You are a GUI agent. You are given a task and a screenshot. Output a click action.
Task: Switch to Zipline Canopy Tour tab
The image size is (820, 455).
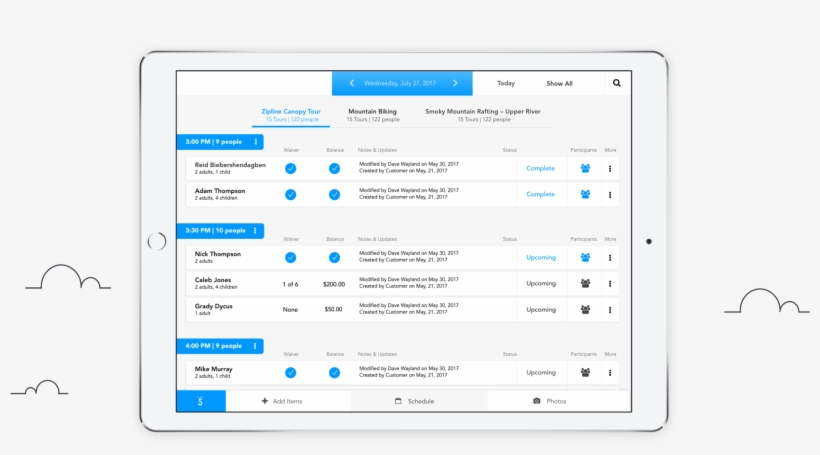pos(291,115)
